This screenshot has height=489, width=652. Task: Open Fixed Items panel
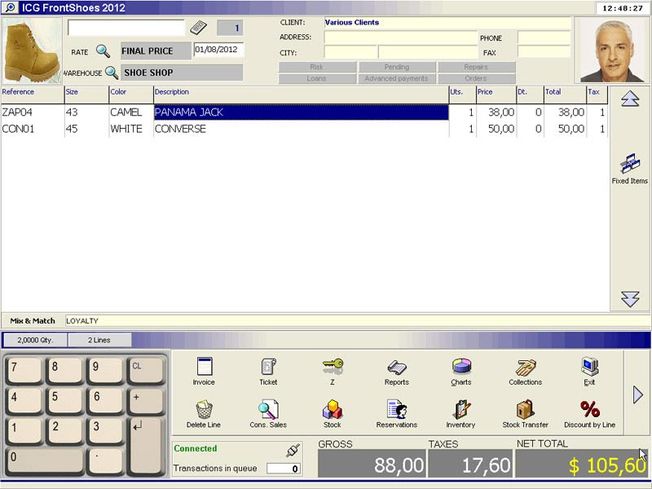coord(630,168)
